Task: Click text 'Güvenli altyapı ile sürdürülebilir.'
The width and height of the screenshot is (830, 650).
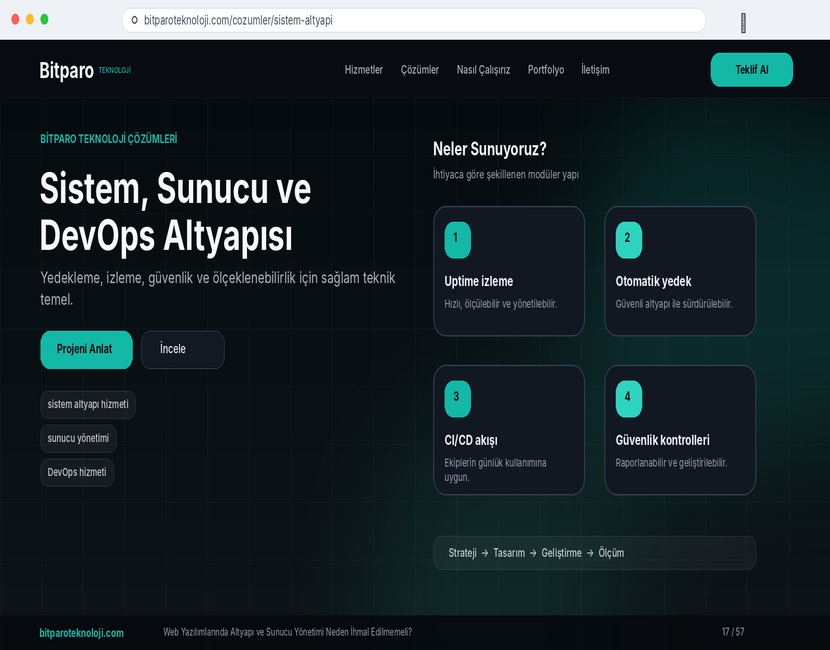Action: tap(674, 304)
